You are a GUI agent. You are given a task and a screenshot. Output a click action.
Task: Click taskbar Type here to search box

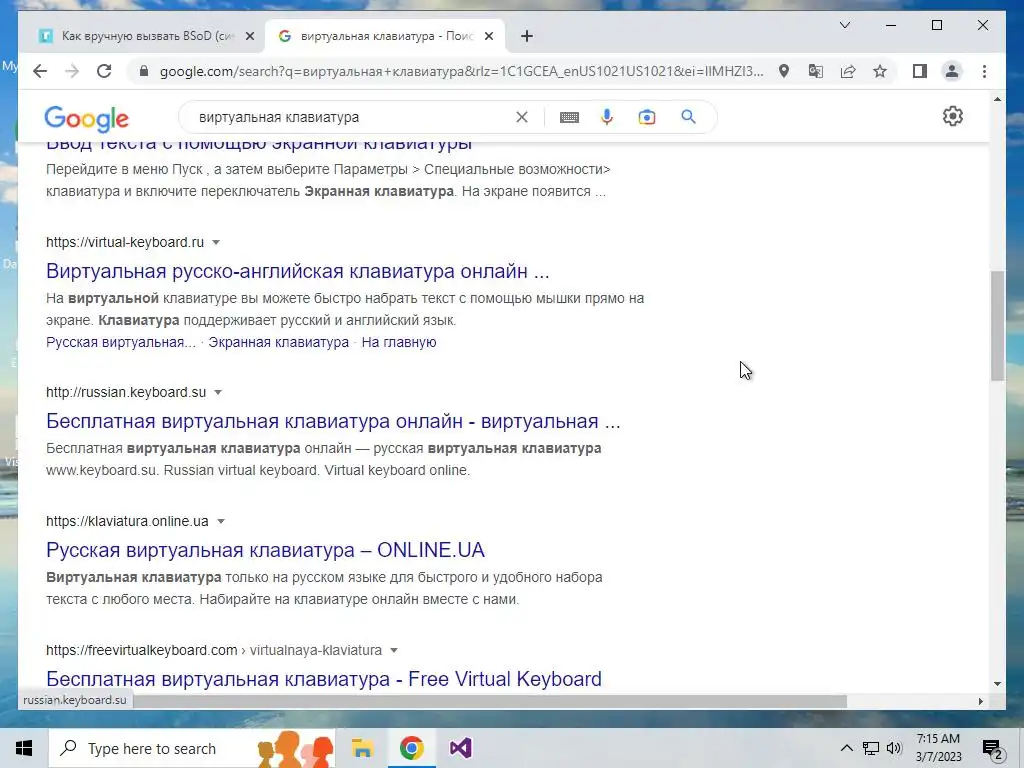192,748
